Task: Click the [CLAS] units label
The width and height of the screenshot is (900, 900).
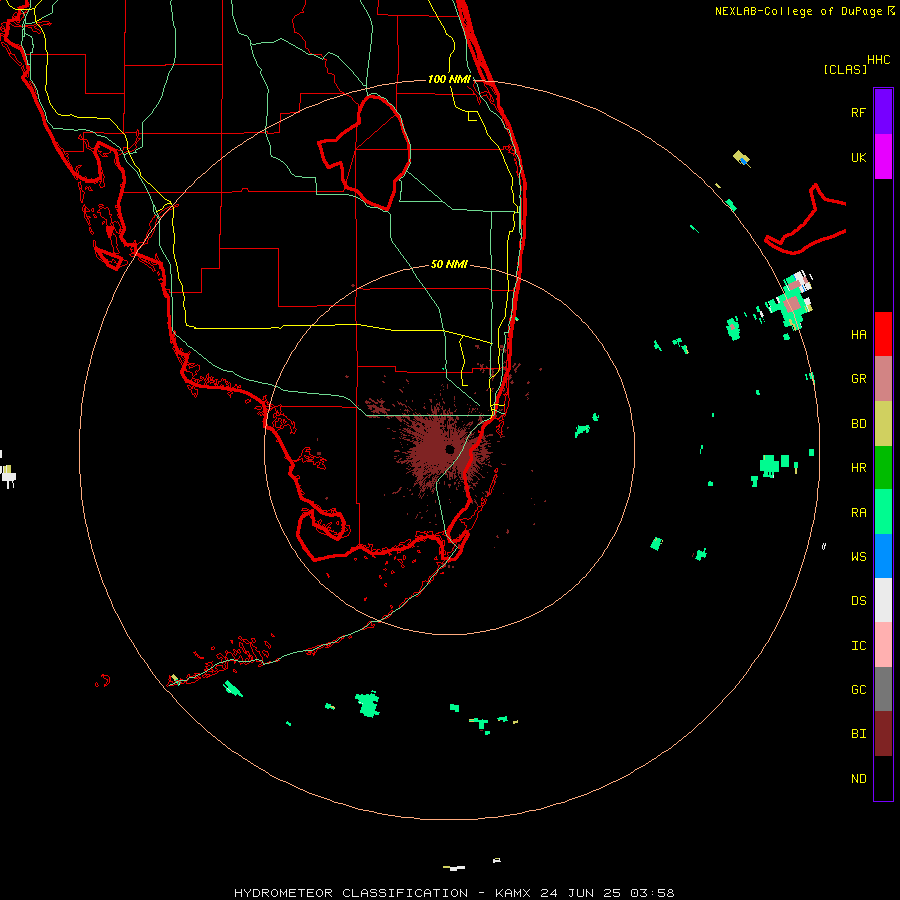Action: point(845,69)
